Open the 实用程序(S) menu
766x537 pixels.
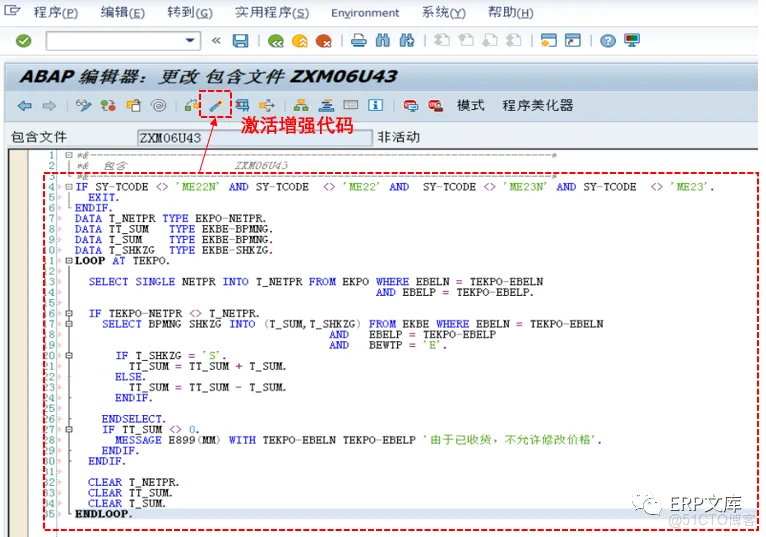271,13
